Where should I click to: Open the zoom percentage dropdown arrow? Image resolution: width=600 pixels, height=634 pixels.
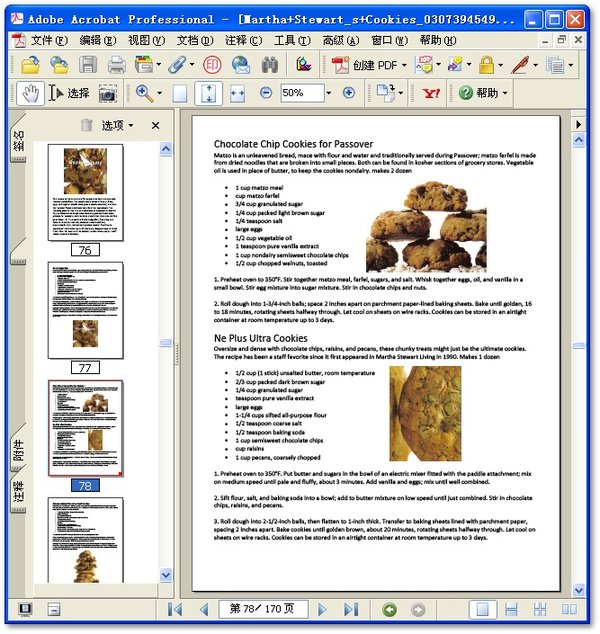pos(329,93)
